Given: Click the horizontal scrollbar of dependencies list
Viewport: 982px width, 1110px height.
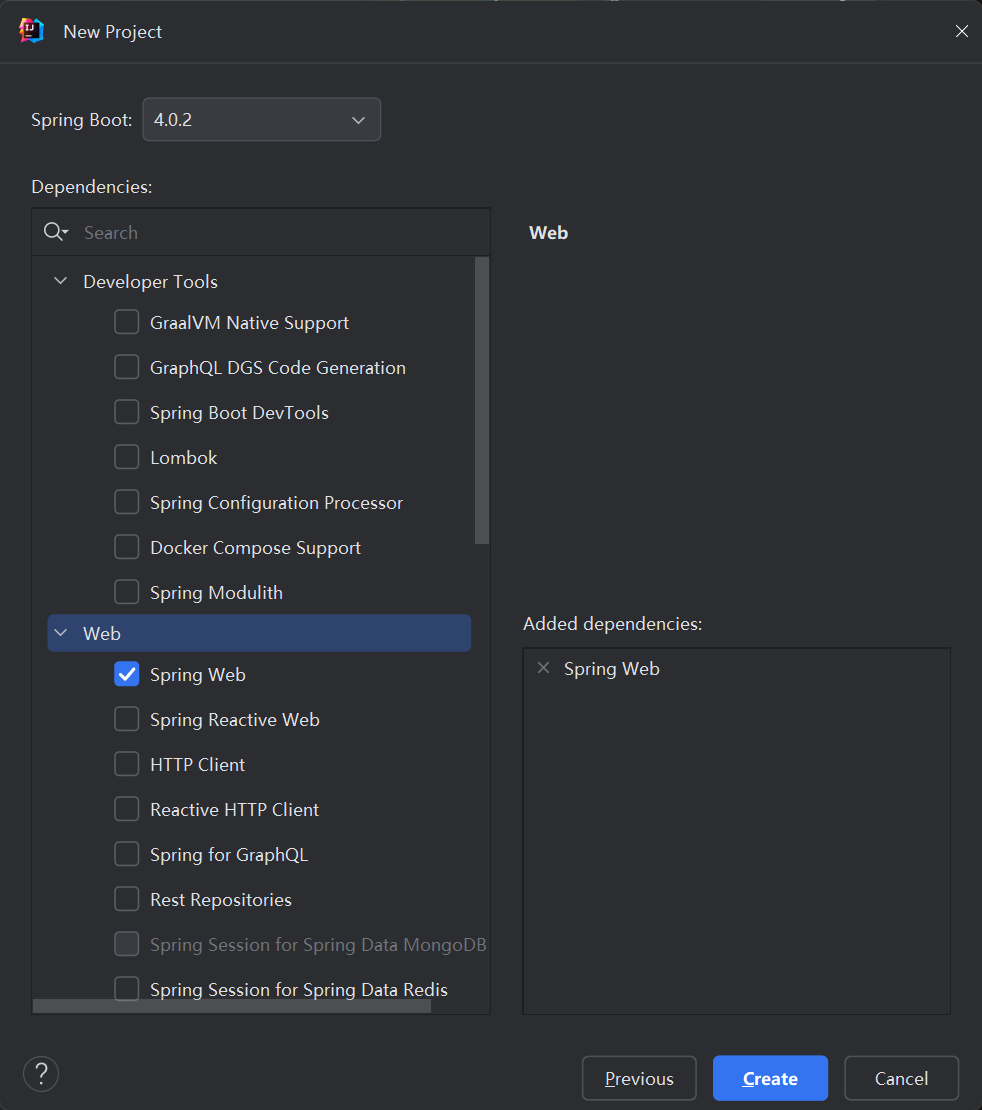Looking at the screenshot, I should click(x=232, y=1006).
